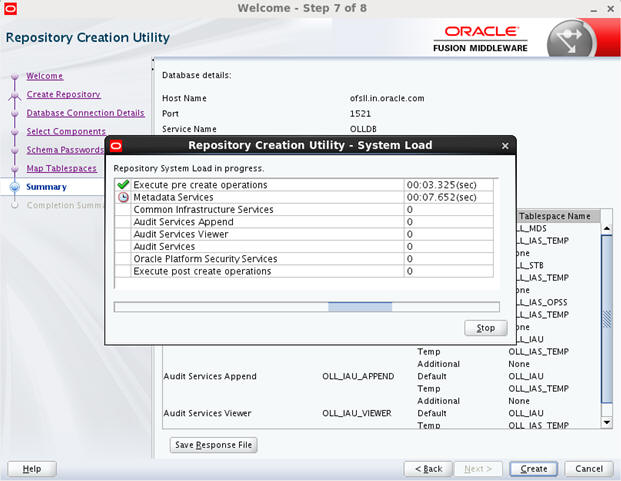This screenshot has height=481, width=621.
Task: Click the Oracle icon in the main window title bar
Action: [x=10, y=8]
